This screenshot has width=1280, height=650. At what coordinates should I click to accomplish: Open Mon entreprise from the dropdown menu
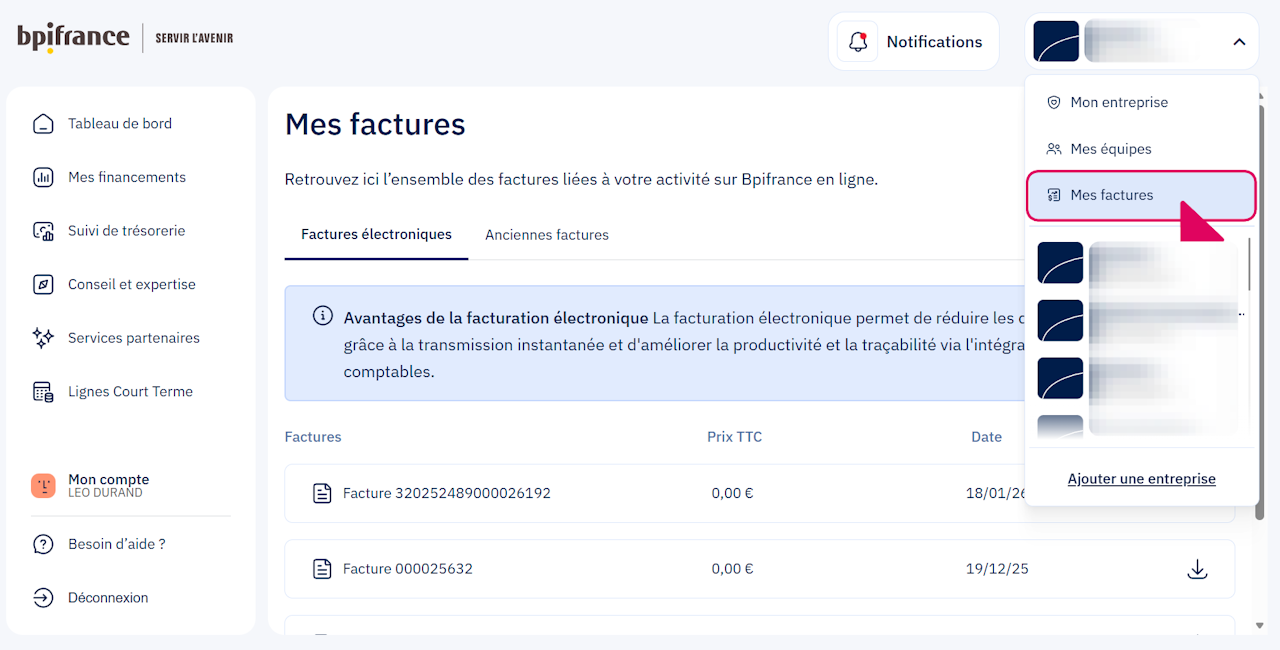pos(1119,102)
